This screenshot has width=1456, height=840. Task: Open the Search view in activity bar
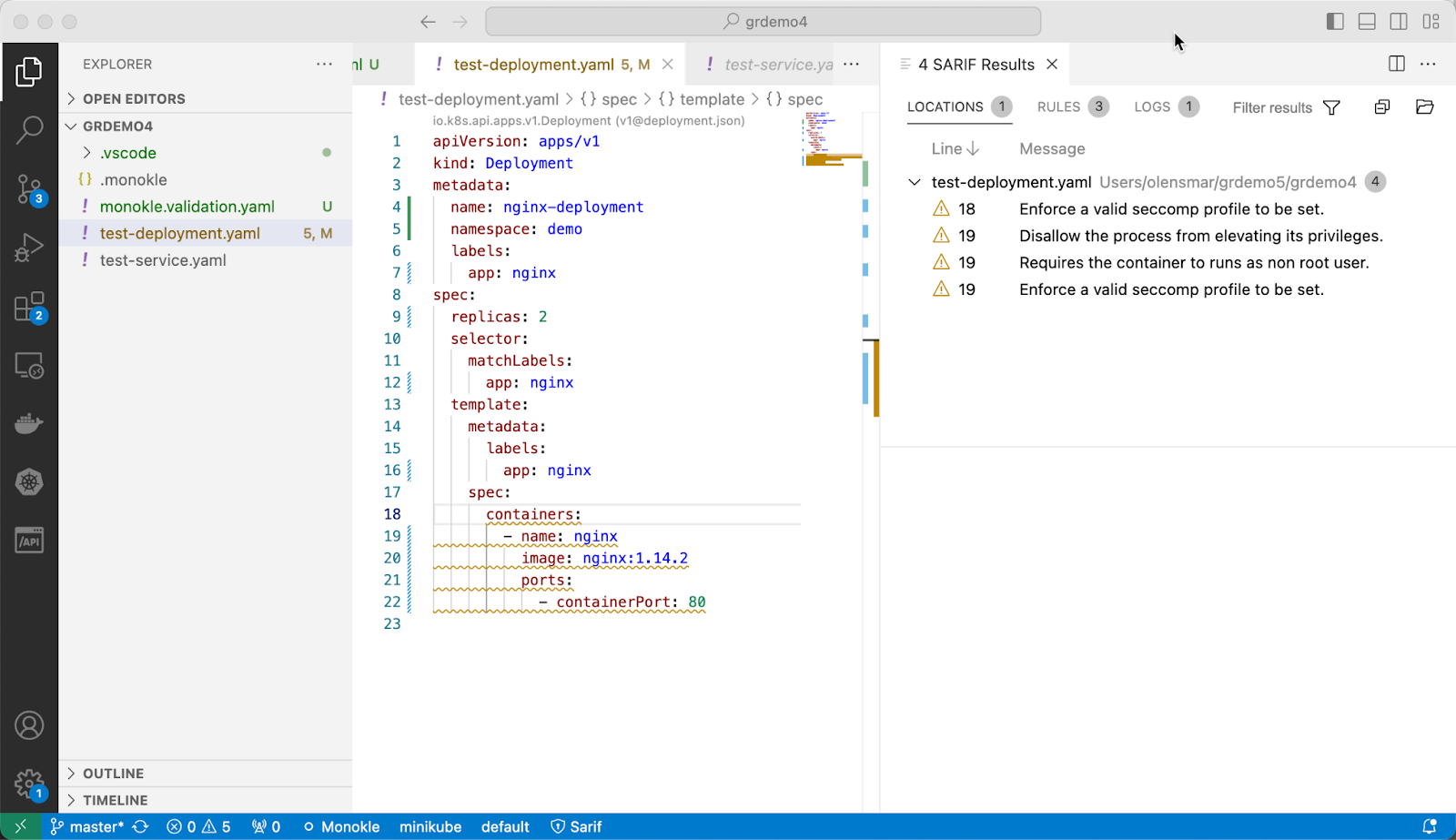pyautogui.click(x=29, y=130)
